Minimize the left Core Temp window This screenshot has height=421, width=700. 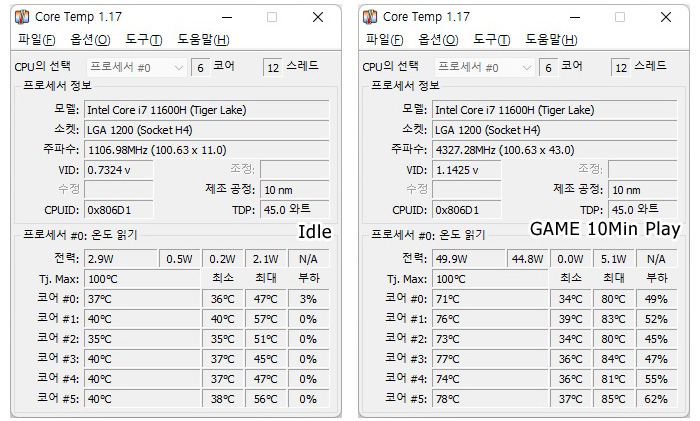[x=226, y=17]
